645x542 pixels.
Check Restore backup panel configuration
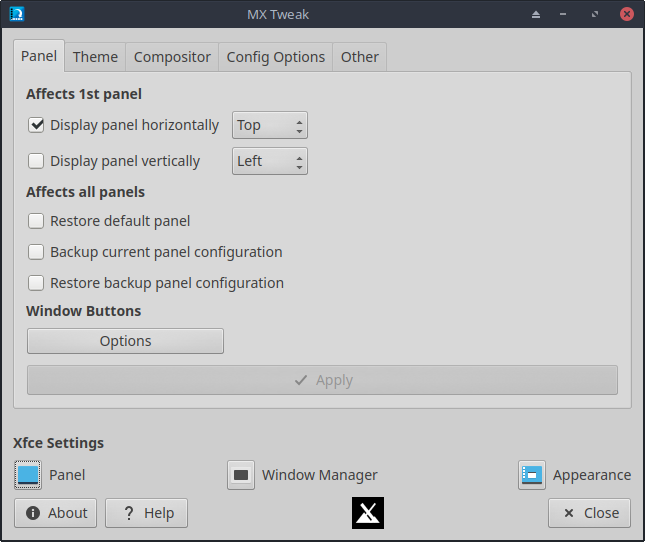pyautogui.click(x=36, y=283)
